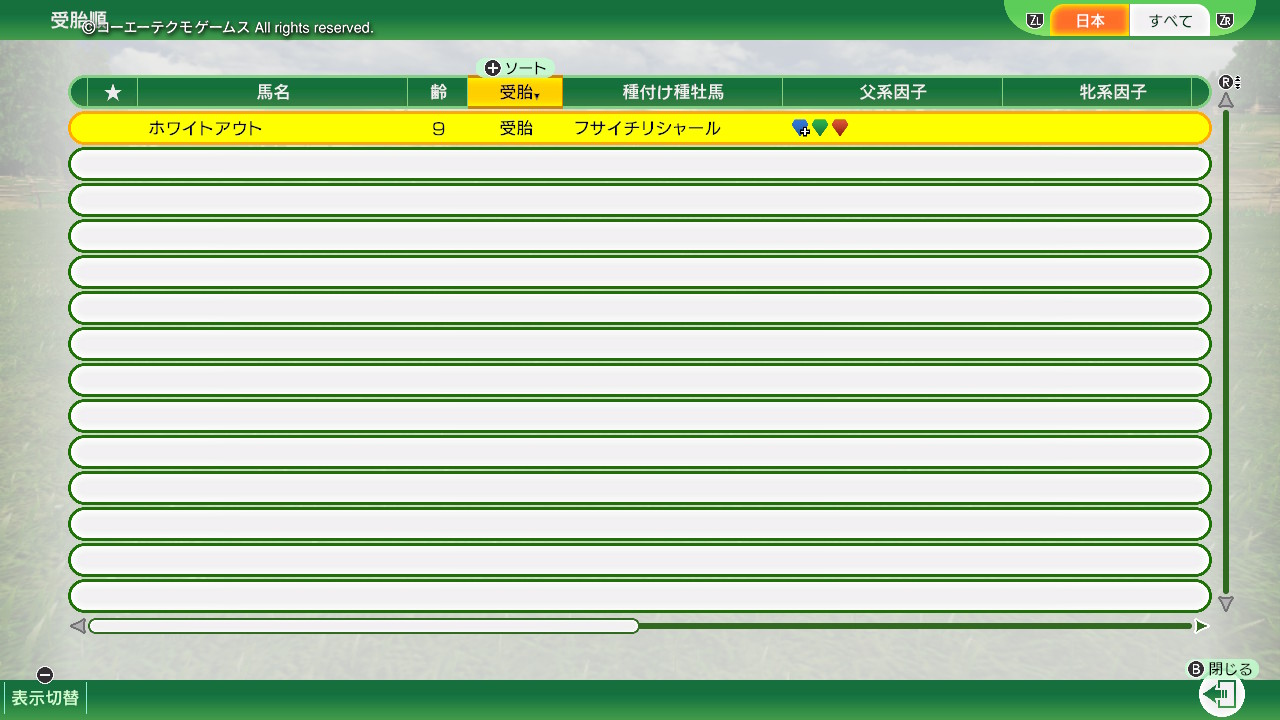This screenshot has width=1280, height=720.
Task: Click the 種付け種牡馬 column header
Action: click(x=673, y=92)
